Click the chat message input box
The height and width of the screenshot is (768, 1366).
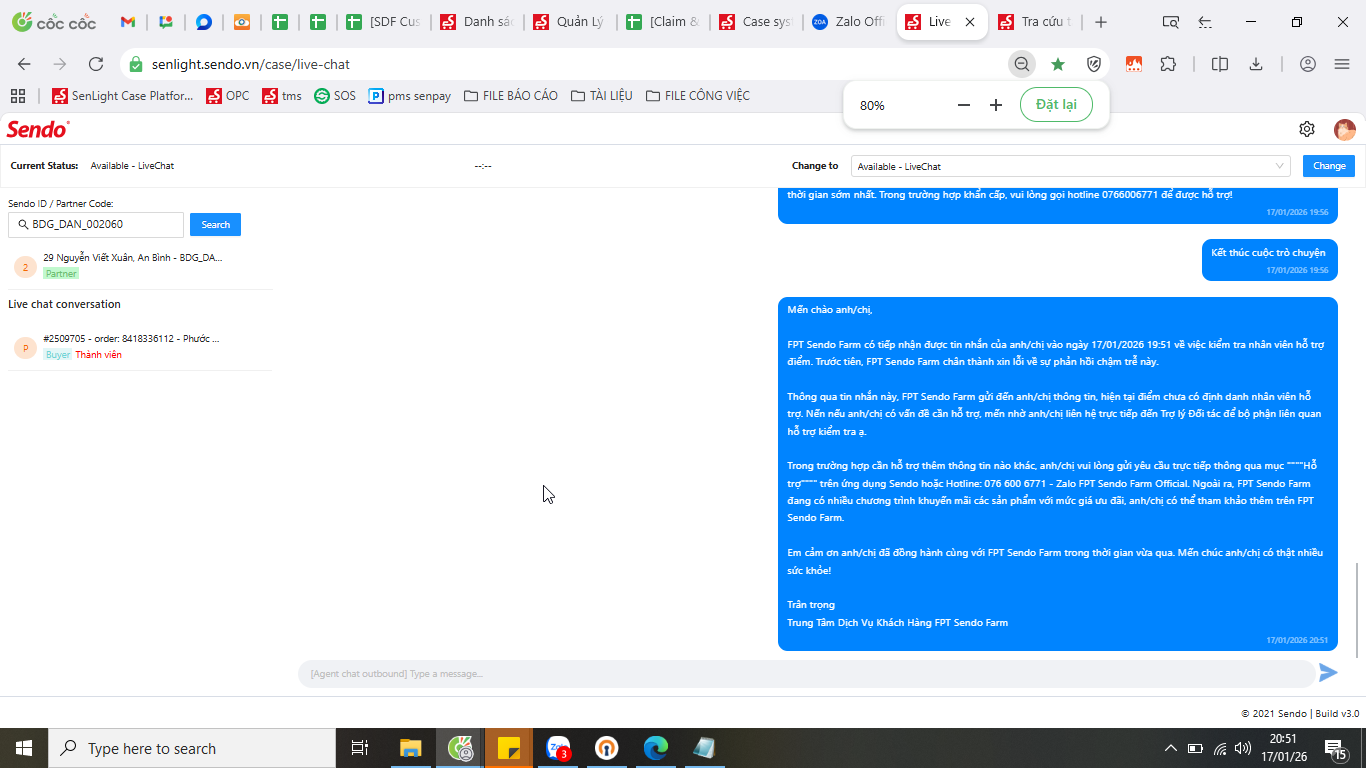click(806, 674)
